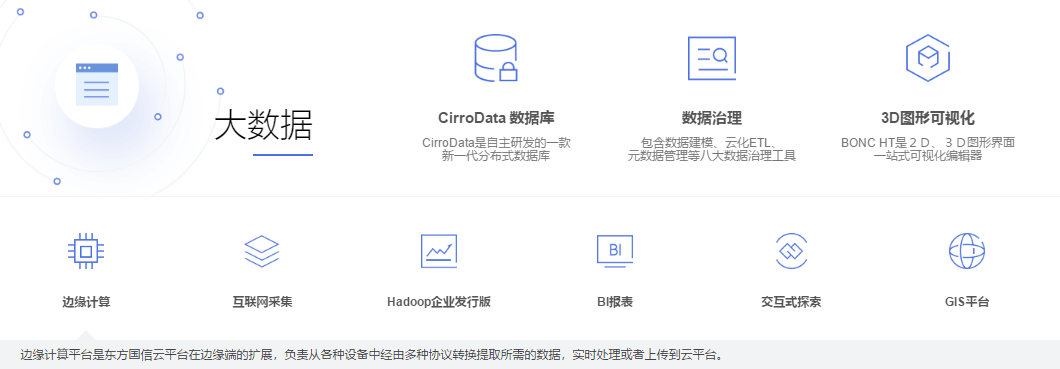Screen dimensions: 1060x369
Task: Switch to the 交互式探索 tab label
Action: [x=791, y=302]
